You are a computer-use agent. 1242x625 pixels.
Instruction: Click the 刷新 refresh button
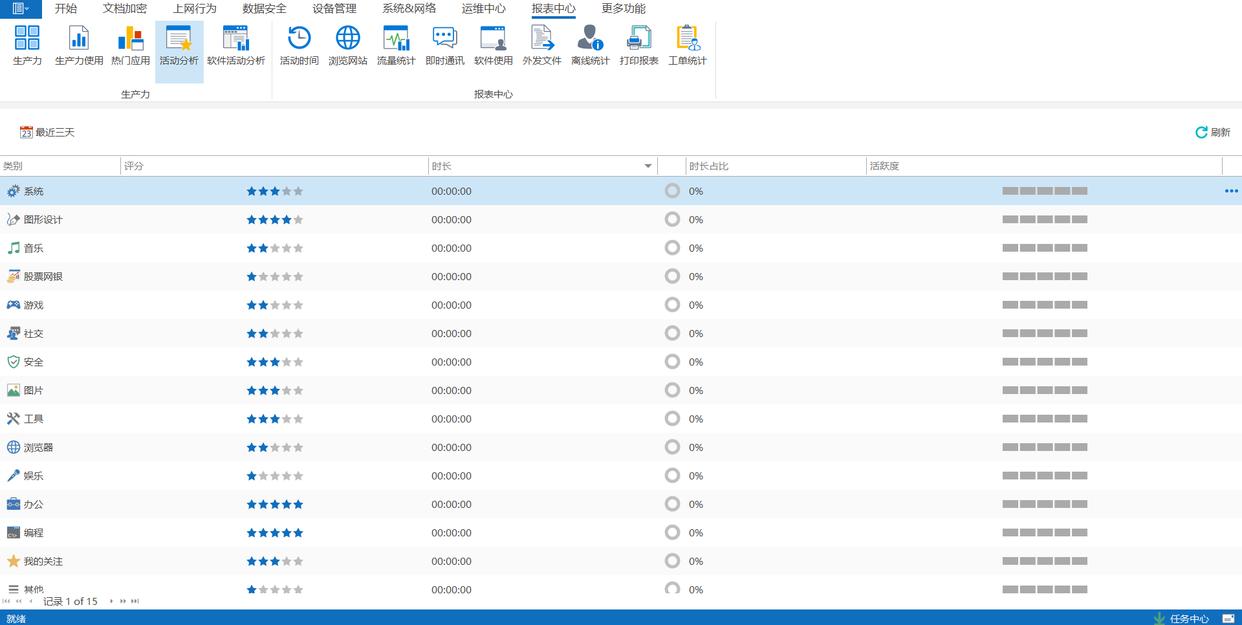click(x=1212, y=132)
